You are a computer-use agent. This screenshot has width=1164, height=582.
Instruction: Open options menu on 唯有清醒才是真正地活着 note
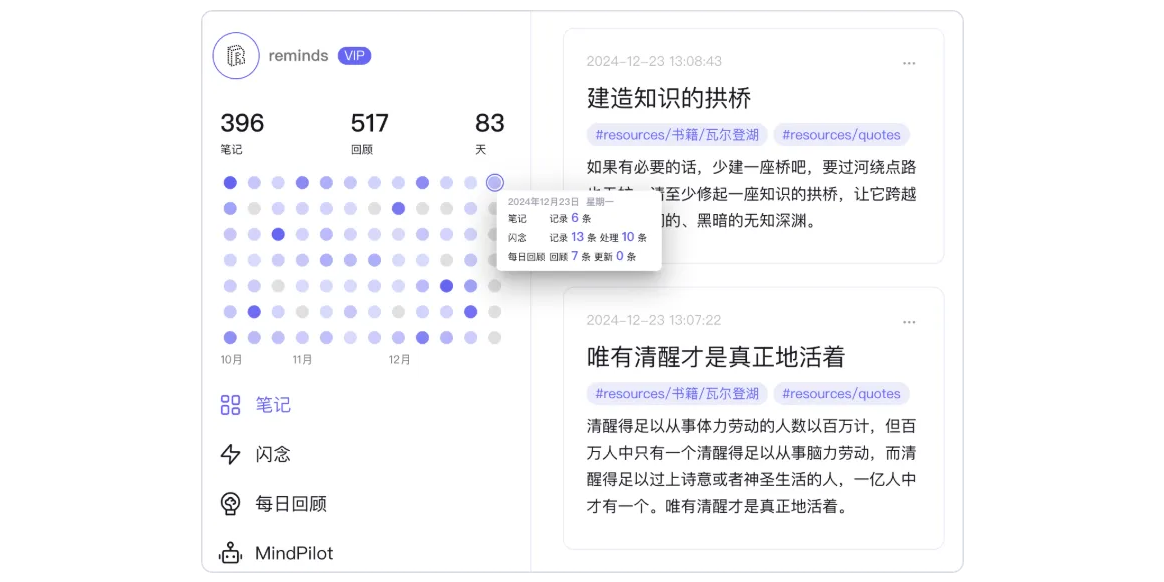pyautogui.click(x=909, y=320)
